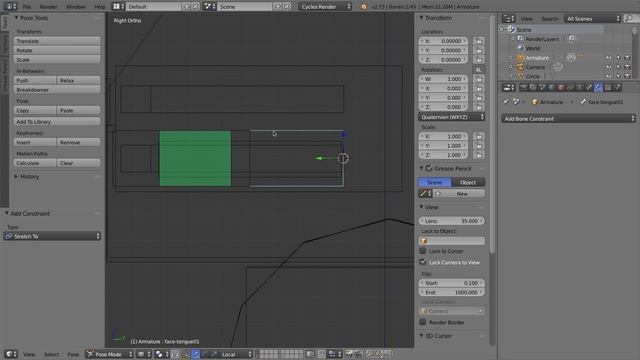This screenshot has width=640, height=360.
Task: Open the Add Bone Constraint dropdown
Action: 568,118
